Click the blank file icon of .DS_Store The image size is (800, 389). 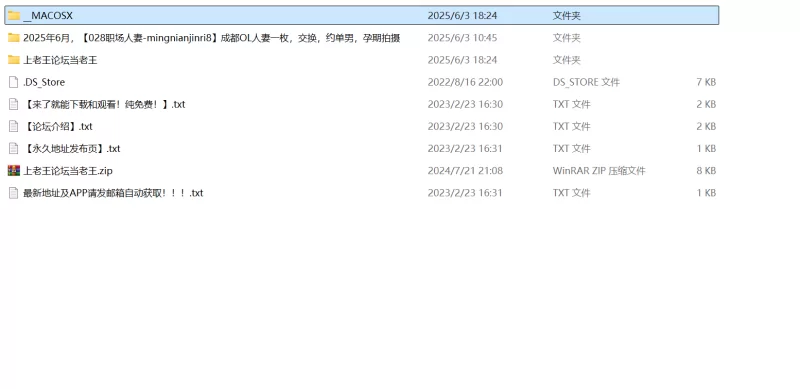click(x=14, y=82)
